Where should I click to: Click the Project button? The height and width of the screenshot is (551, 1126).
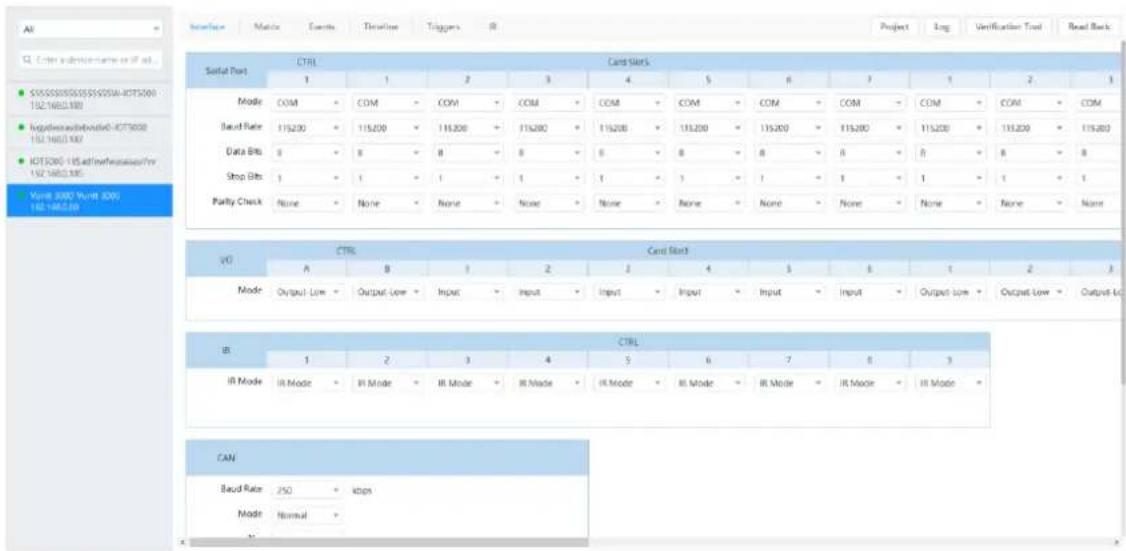point(894,27)
